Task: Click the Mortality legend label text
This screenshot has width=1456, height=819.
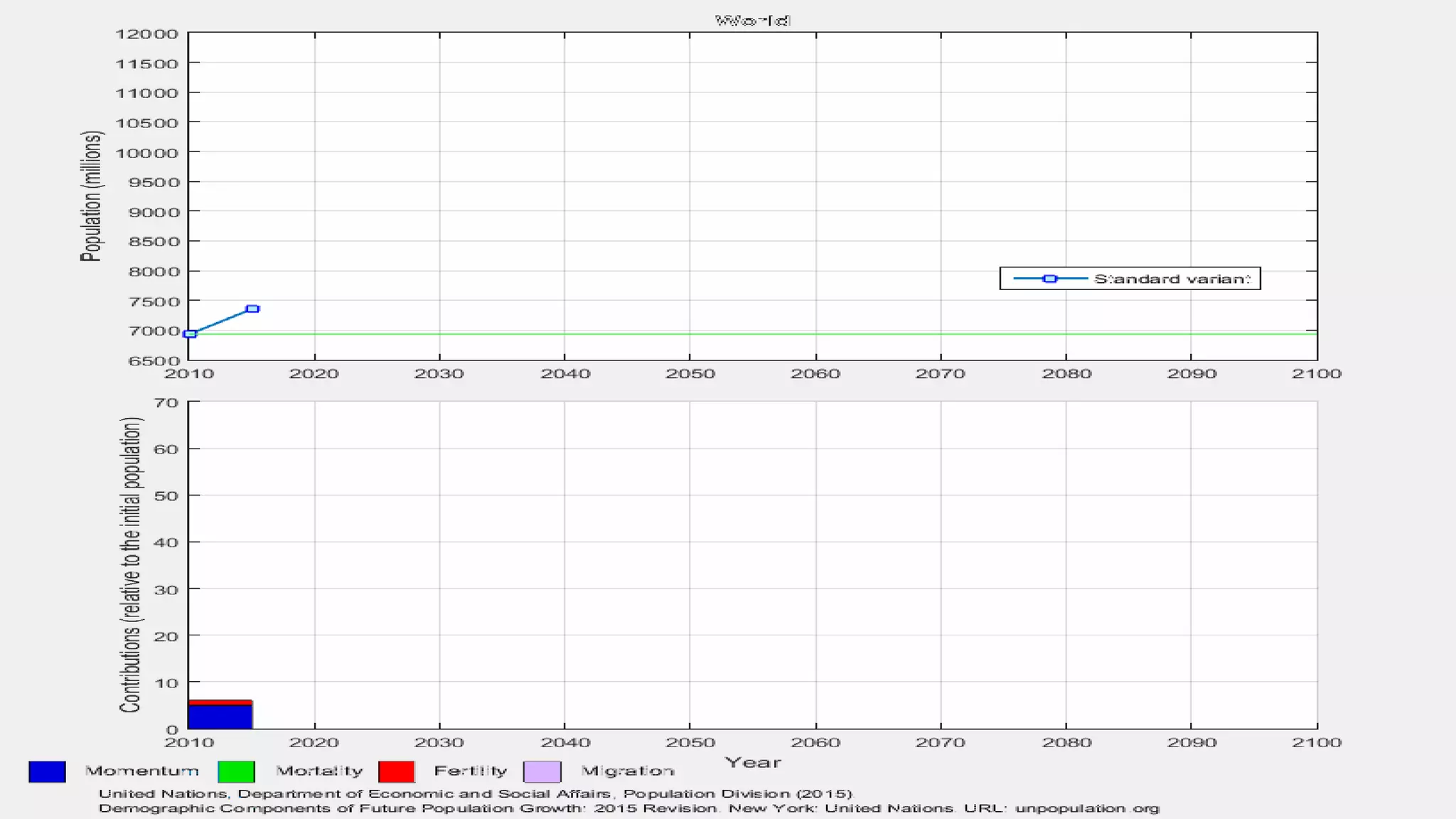Action: [319, 771]
